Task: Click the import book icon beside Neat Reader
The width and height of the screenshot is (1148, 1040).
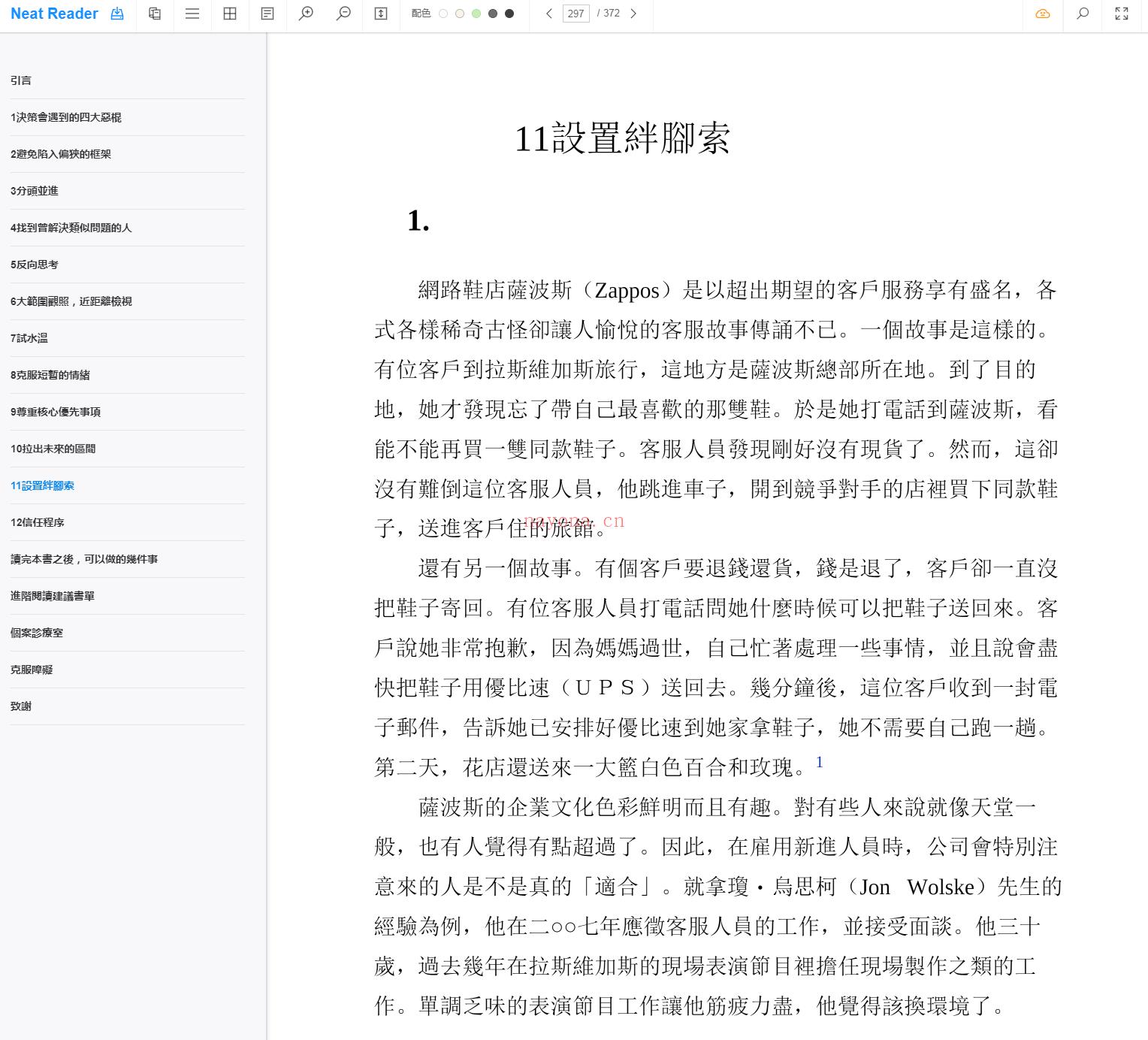Action: tap(117, 14)
